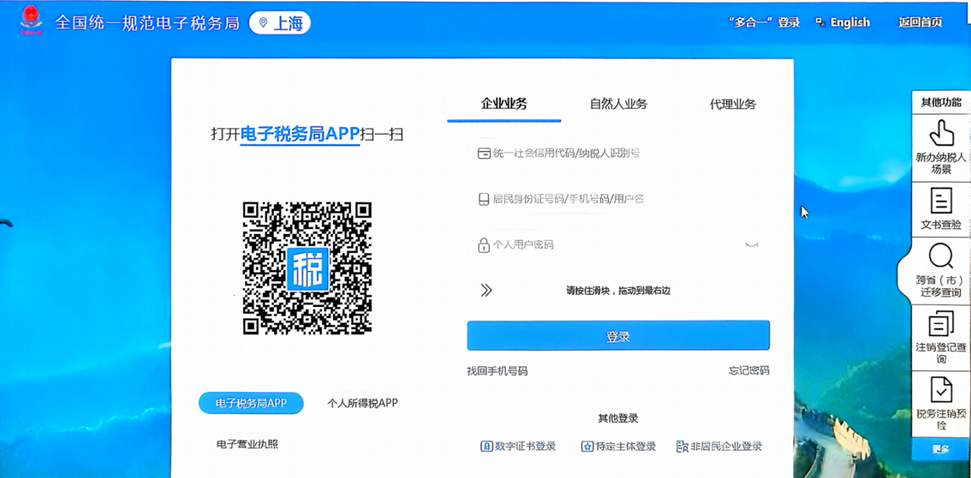The image size is (971, 478).
Task: Open the 上海 region selector
Action: [x=280, y=23]
